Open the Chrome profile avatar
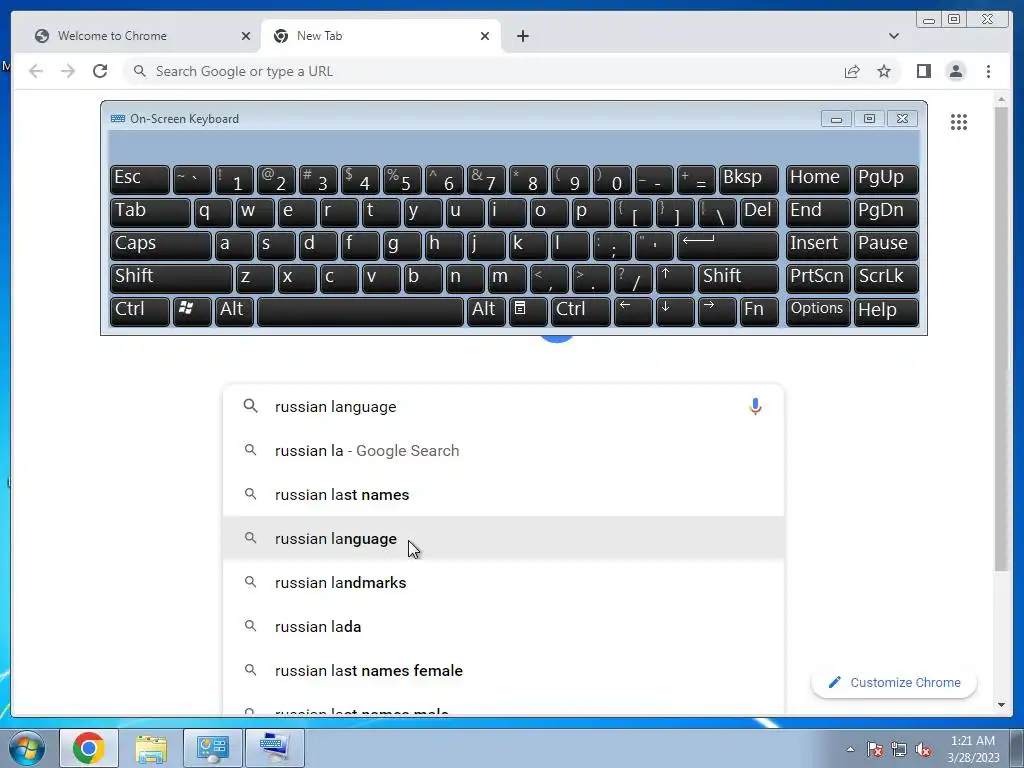The height and width of the screenshot is (768, 1024). (955, 71)
